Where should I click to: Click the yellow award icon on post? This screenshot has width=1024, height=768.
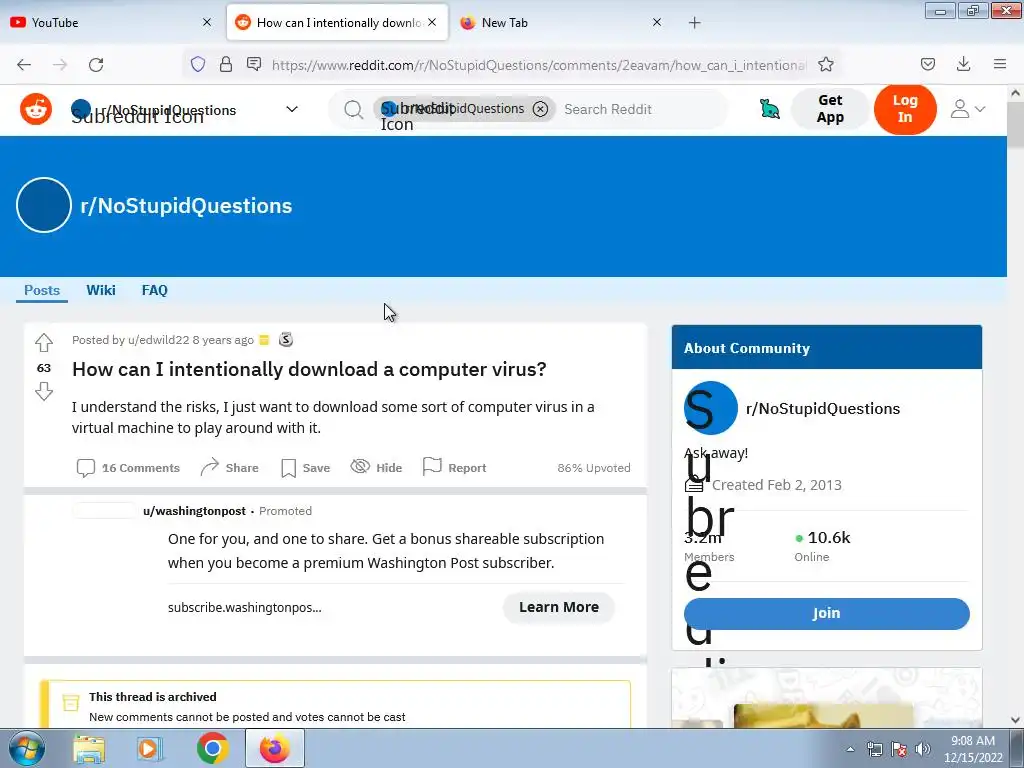(x=264, y=340)
